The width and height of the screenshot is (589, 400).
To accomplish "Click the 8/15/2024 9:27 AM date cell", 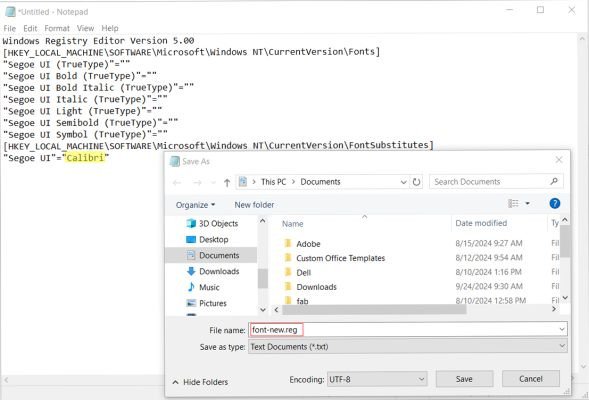I will pos(489,243).
